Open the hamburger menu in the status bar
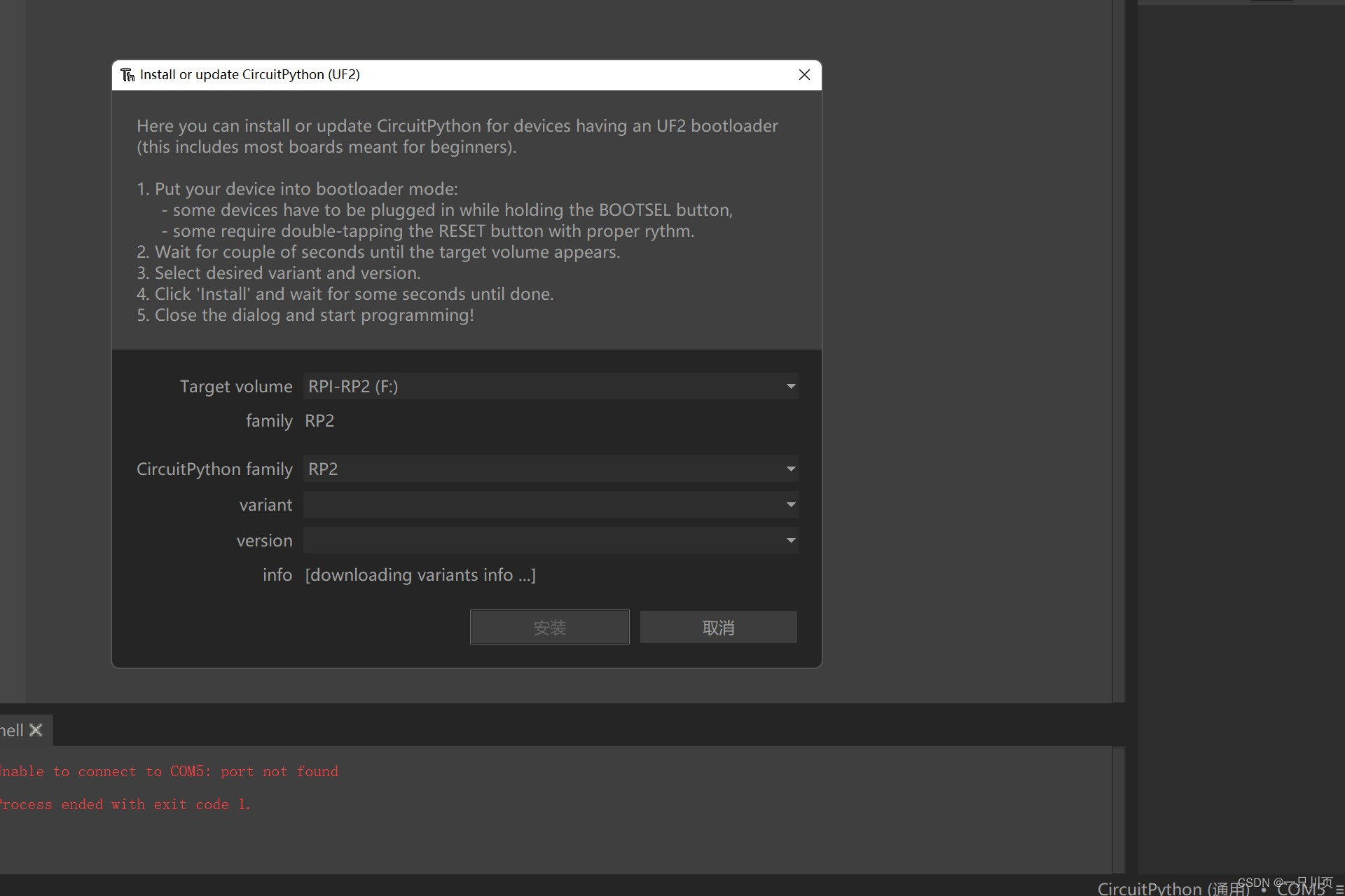1345x896 pixels. coord(1339,889)
